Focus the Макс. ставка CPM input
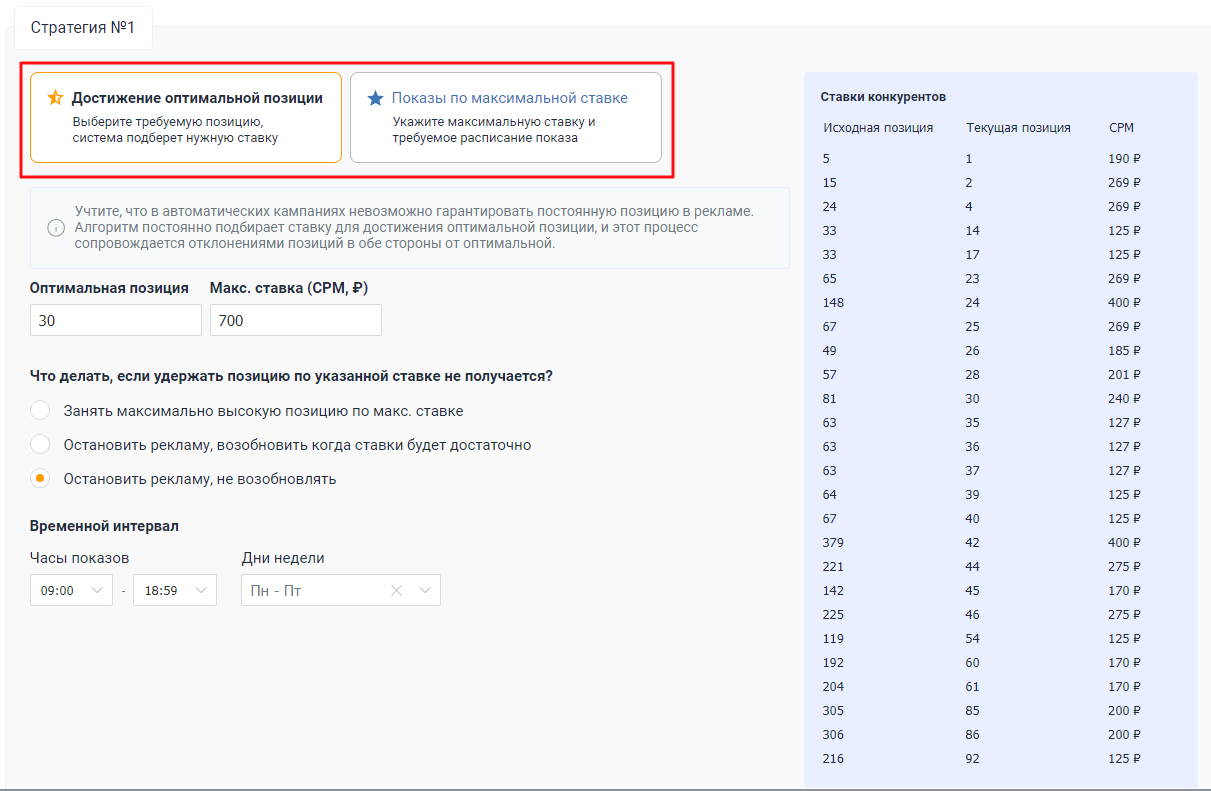1211x791 pixels. 296,320
